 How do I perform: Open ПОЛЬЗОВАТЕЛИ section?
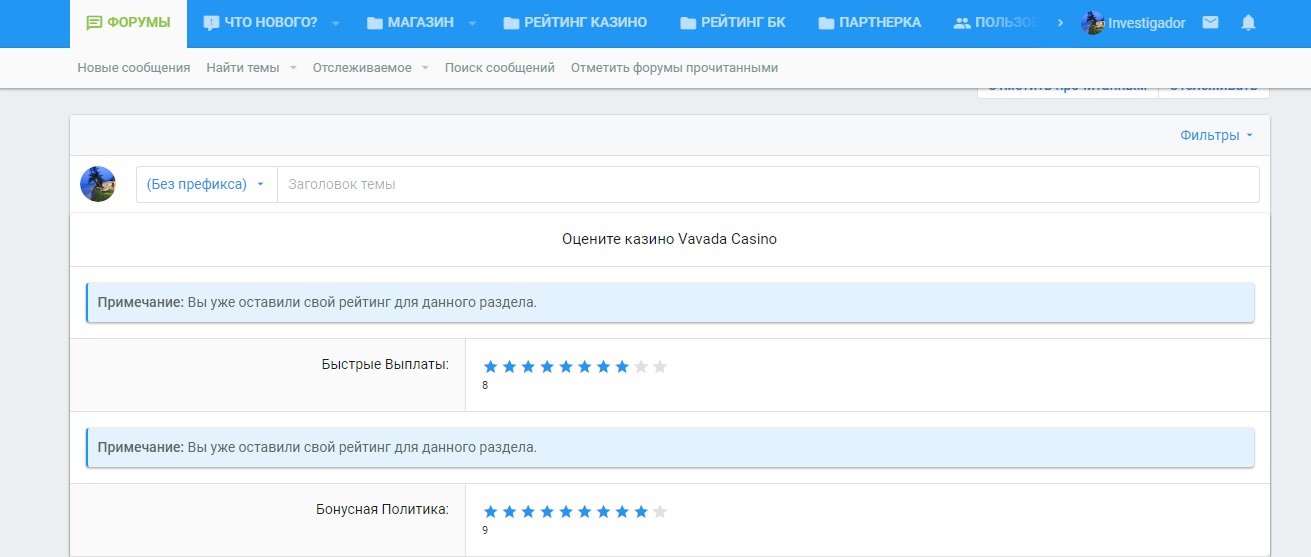coord(995,23)
